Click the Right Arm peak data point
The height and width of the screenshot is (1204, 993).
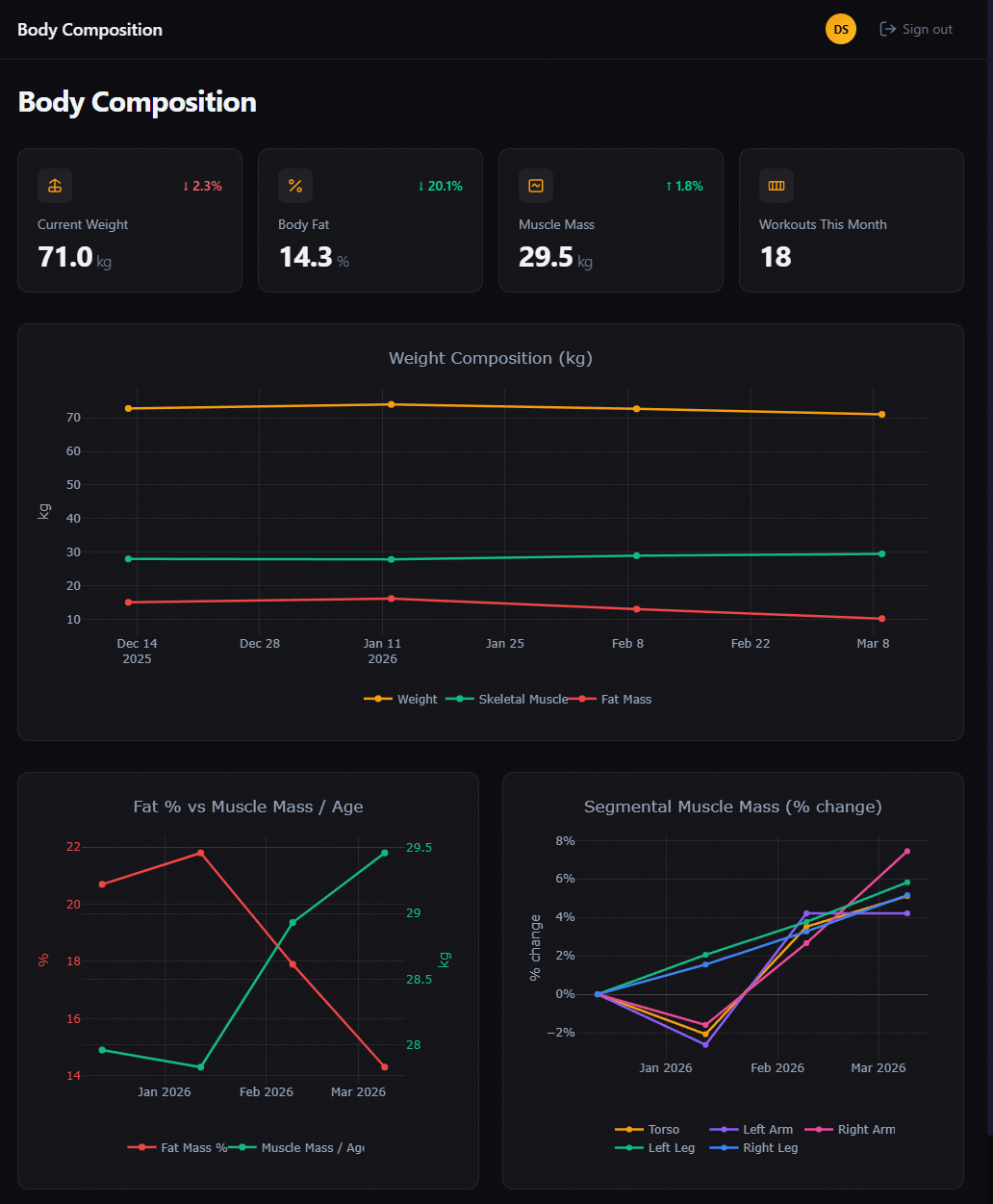pos(906,851)
